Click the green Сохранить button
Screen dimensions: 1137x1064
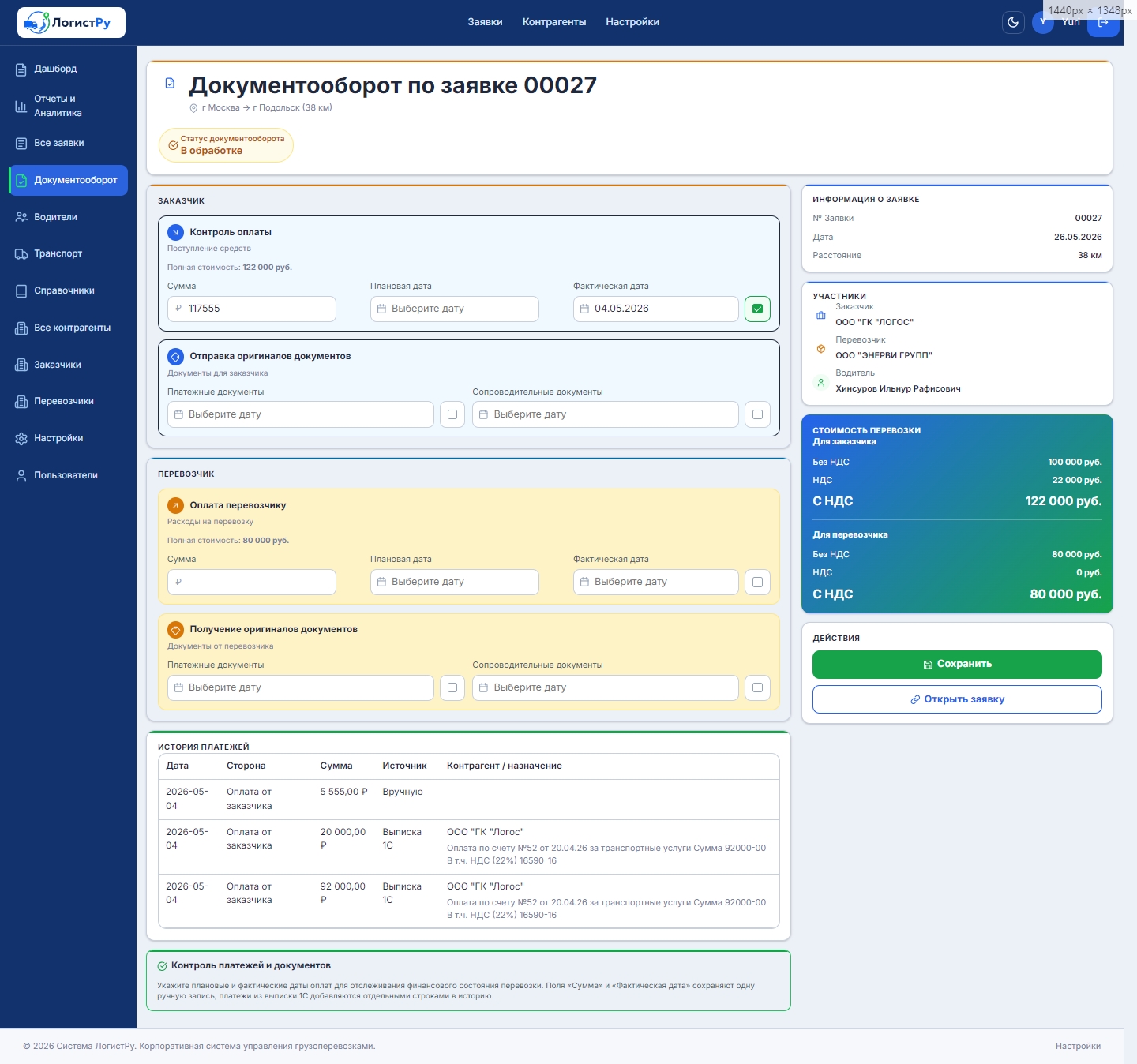[957, 665]
